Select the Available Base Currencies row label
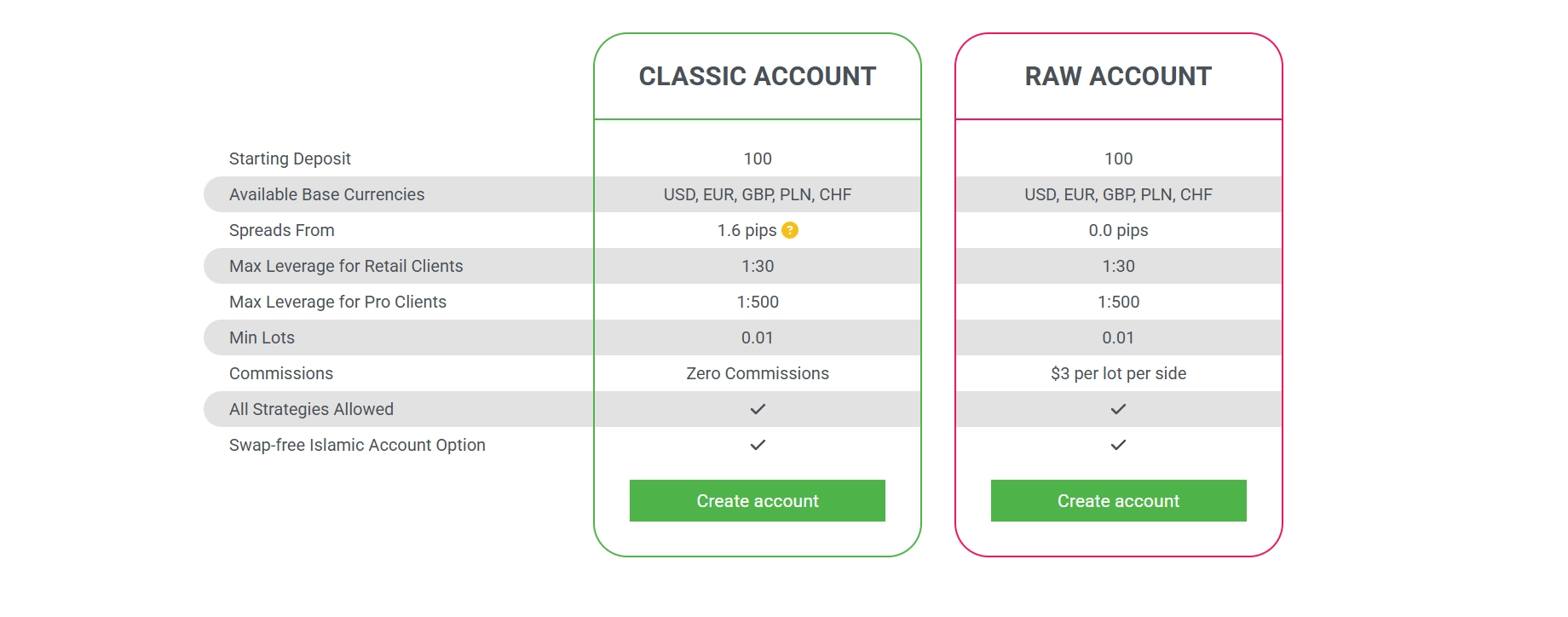 326,194
